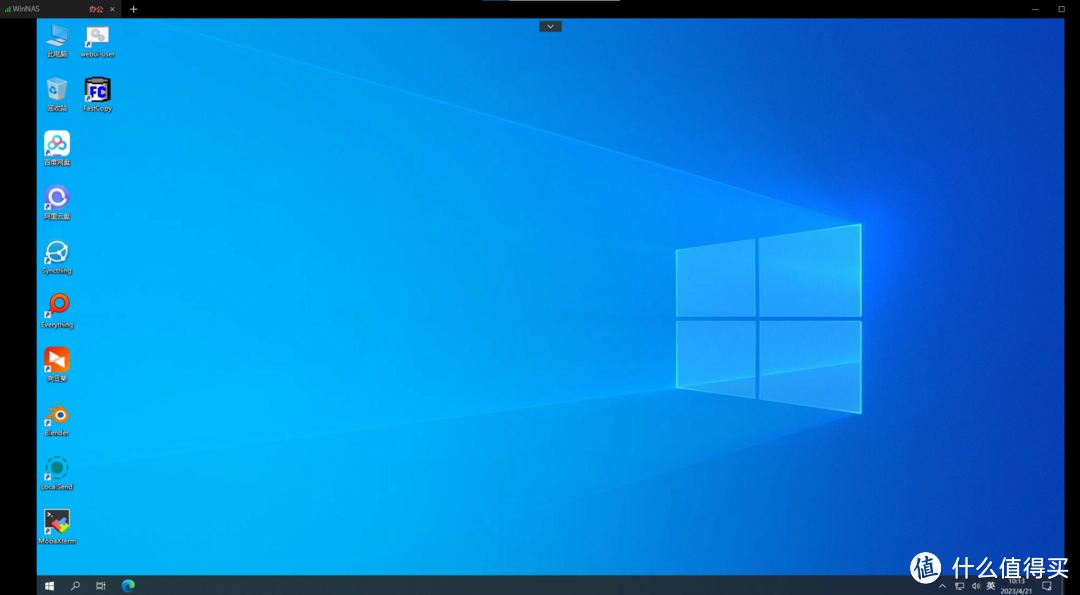Launch the MobaXterm desktop shortcut

click(x=57, y=527)
